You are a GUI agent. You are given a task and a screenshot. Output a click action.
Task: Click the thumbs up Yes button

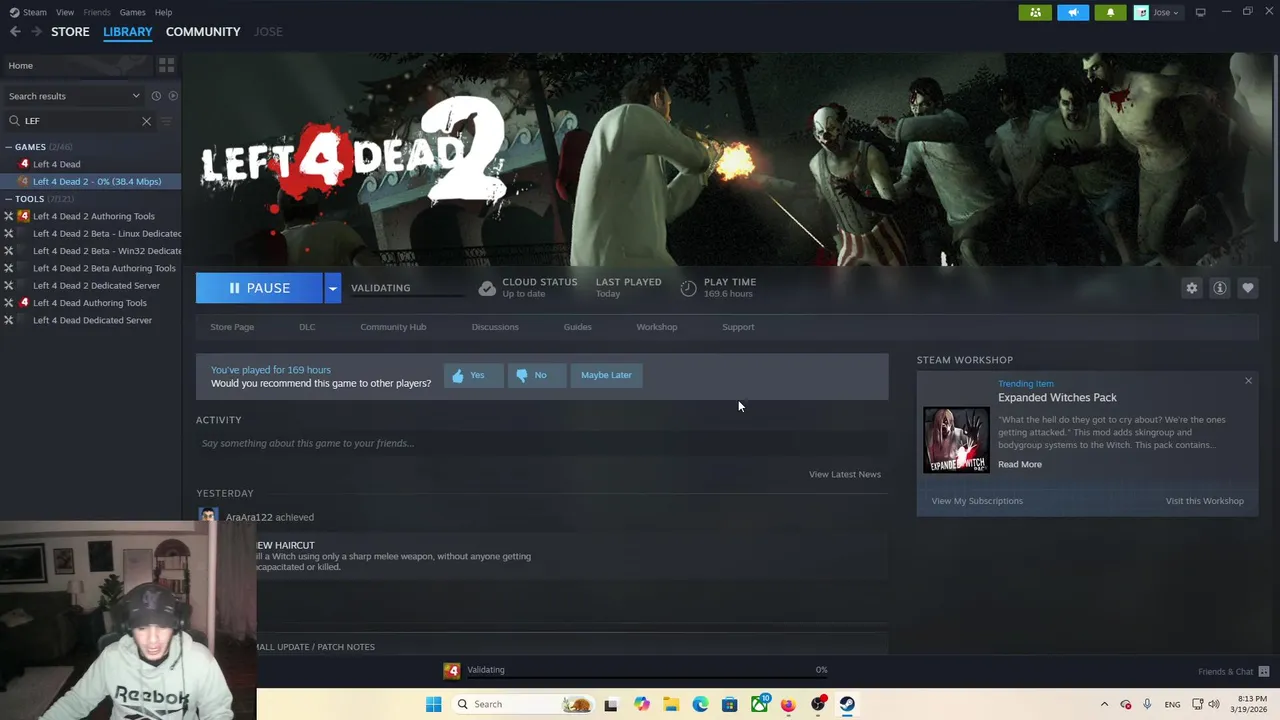tap(473, 375)
